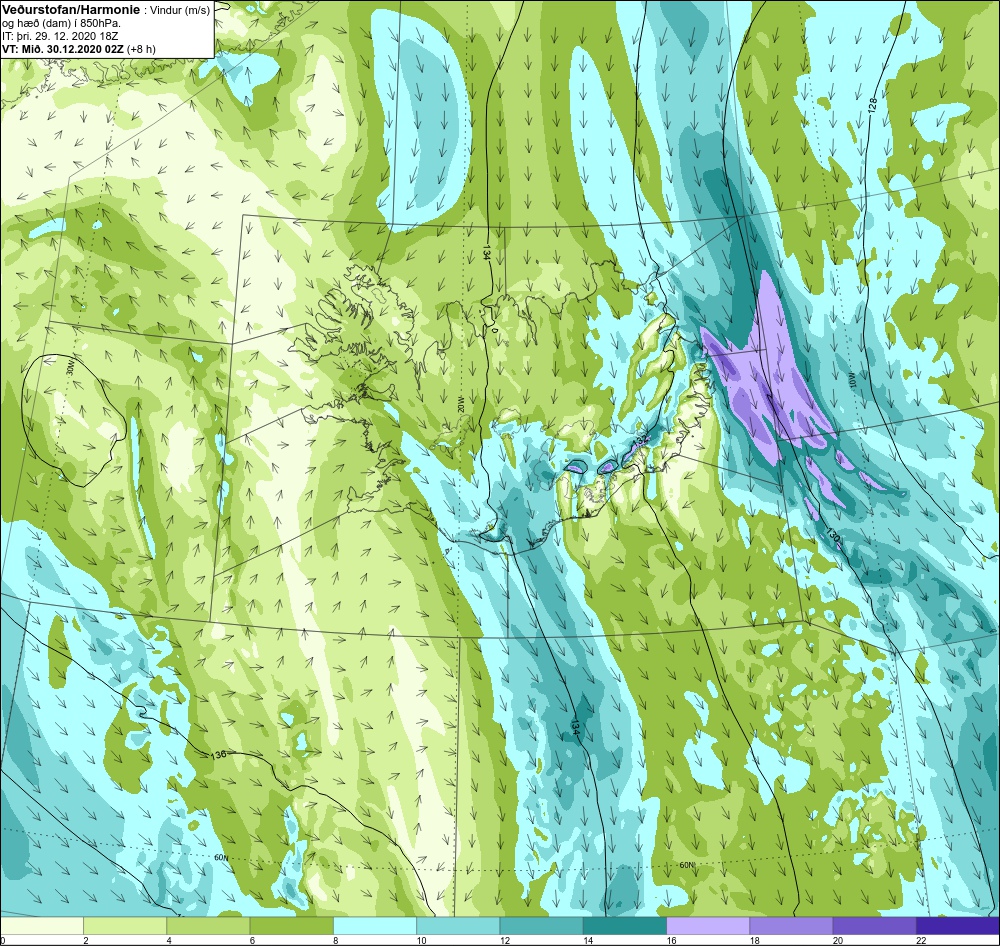Select the 'IT: þri. 29. 12. 2020 18Z' line

tap(60, 36)
